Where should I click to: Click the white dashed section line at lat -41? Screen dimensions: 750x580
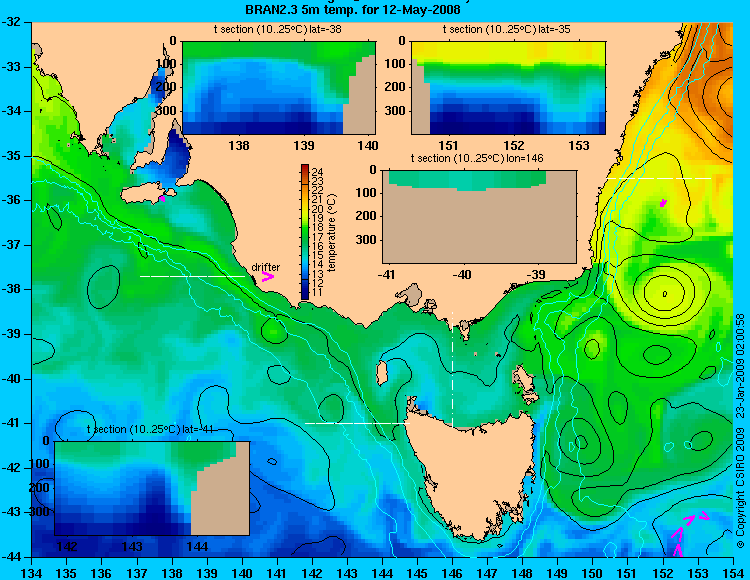pyautogui.click(x=358, y=423)
